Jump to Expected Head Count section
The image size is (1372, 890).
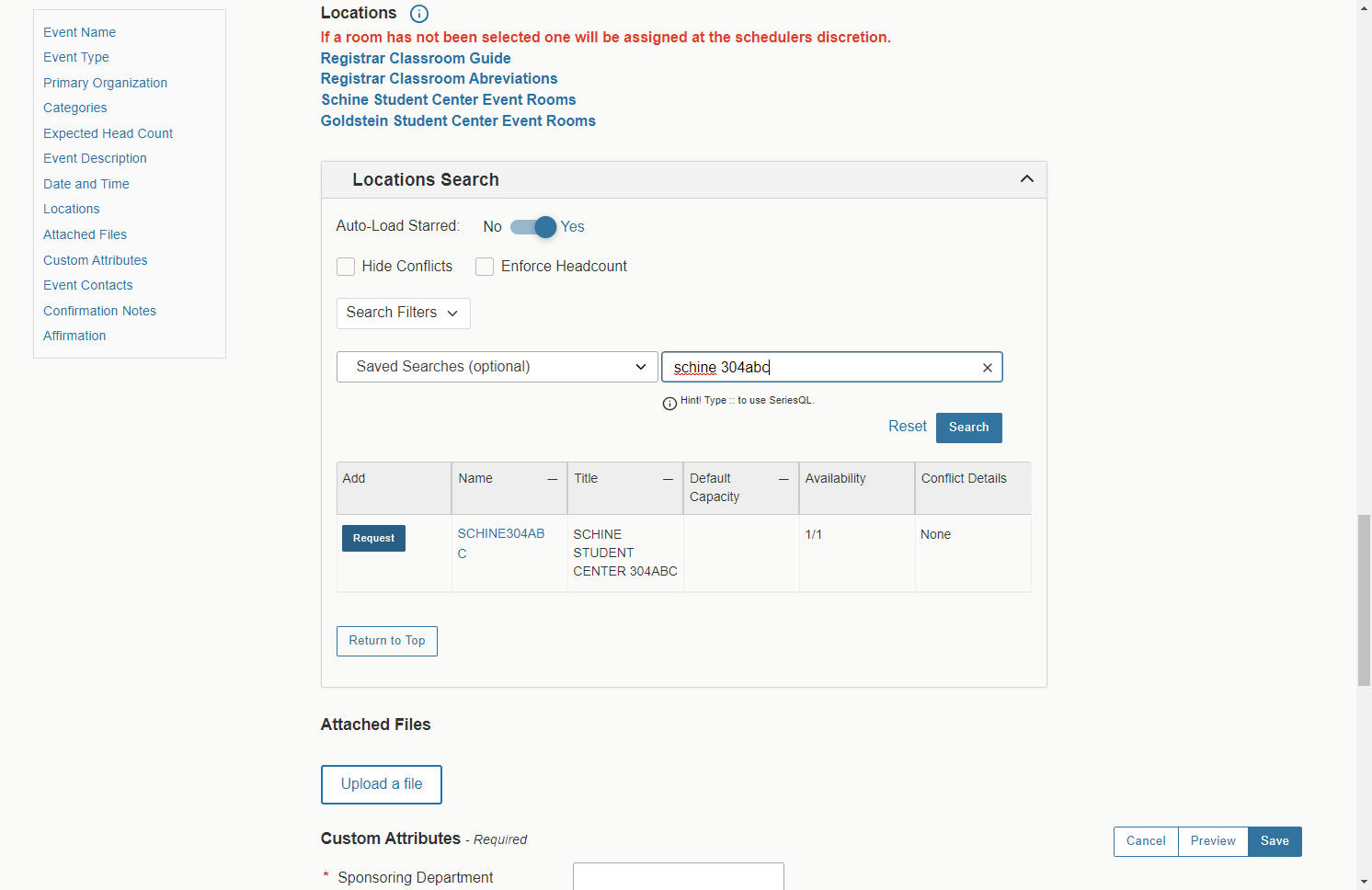pyautogui.click(x=108, y=133)
